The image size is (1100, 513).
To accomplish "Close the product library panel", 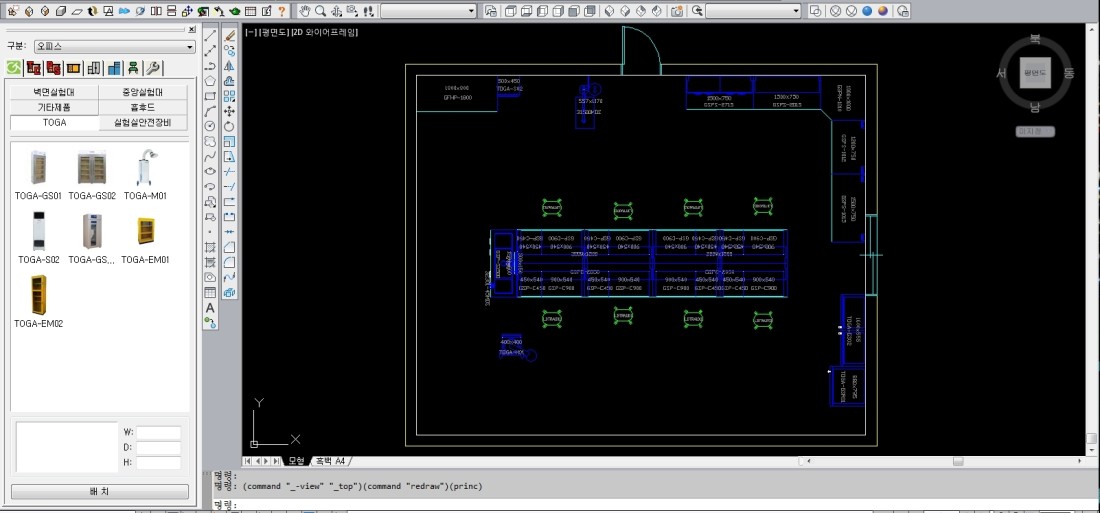I will tap(192, 29).
